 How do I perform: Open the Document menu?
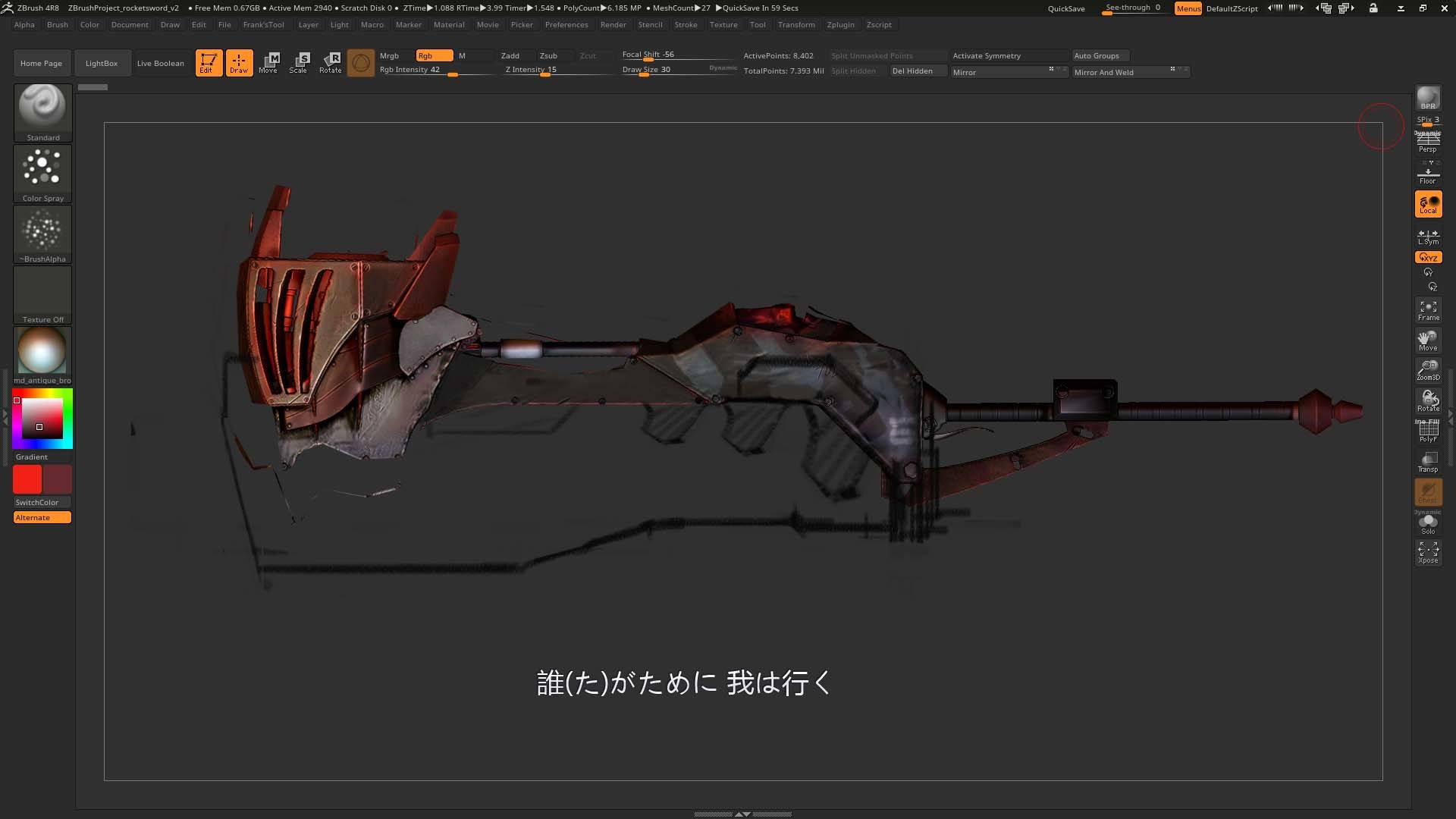(x=130, y=24)
